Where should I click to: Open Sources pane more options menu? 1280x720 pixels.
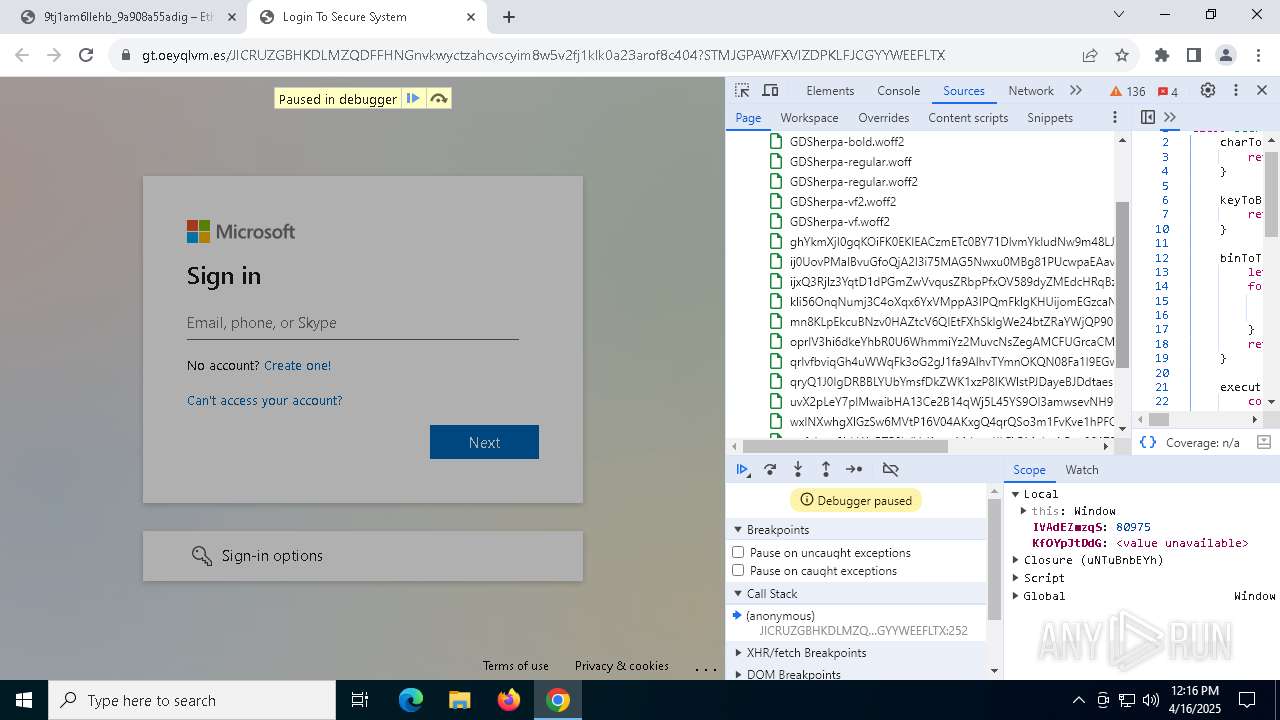1114,117
